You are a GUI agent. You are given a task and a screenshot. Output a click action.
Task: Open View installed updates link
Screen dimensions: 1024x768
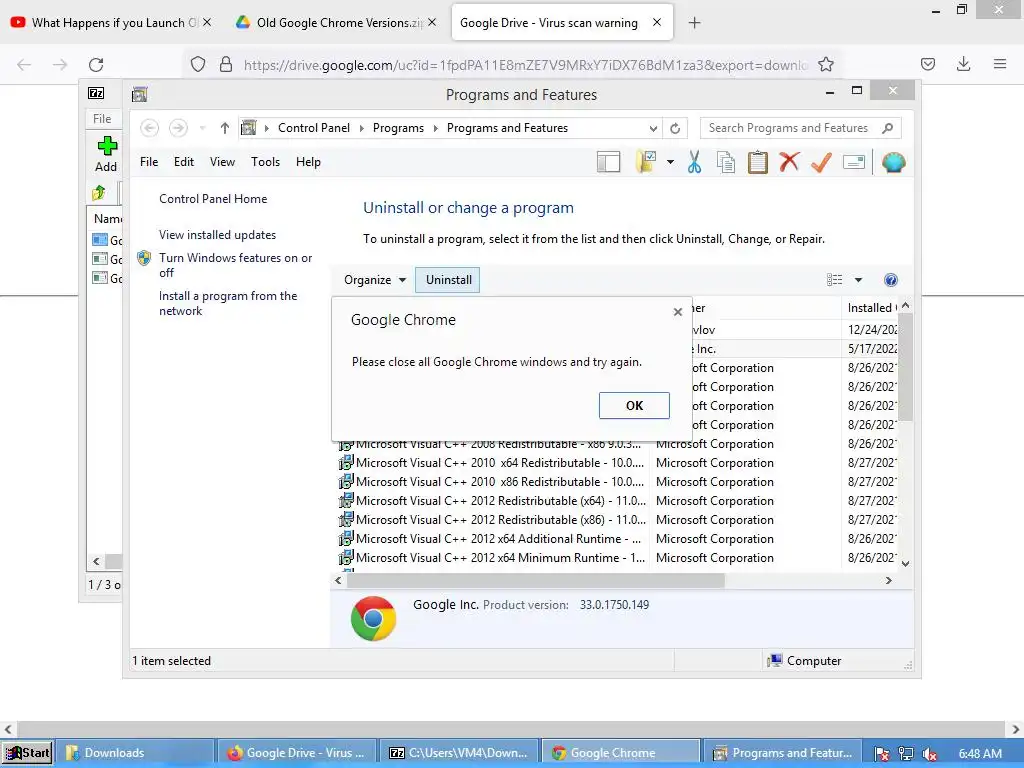[x=217, y=235]
